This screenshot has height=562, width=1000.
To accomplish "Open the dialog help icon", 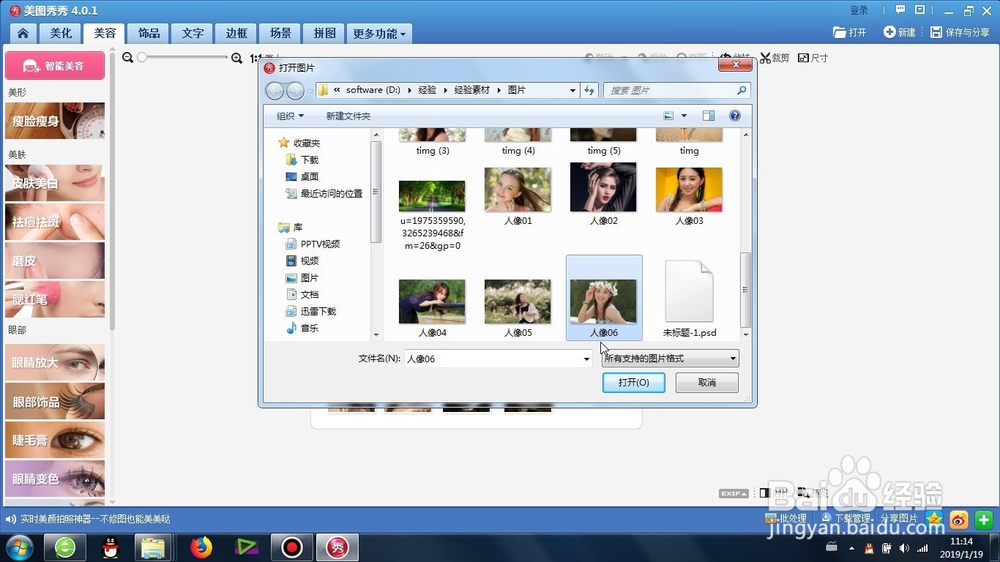I will click(x=735, y=115).
